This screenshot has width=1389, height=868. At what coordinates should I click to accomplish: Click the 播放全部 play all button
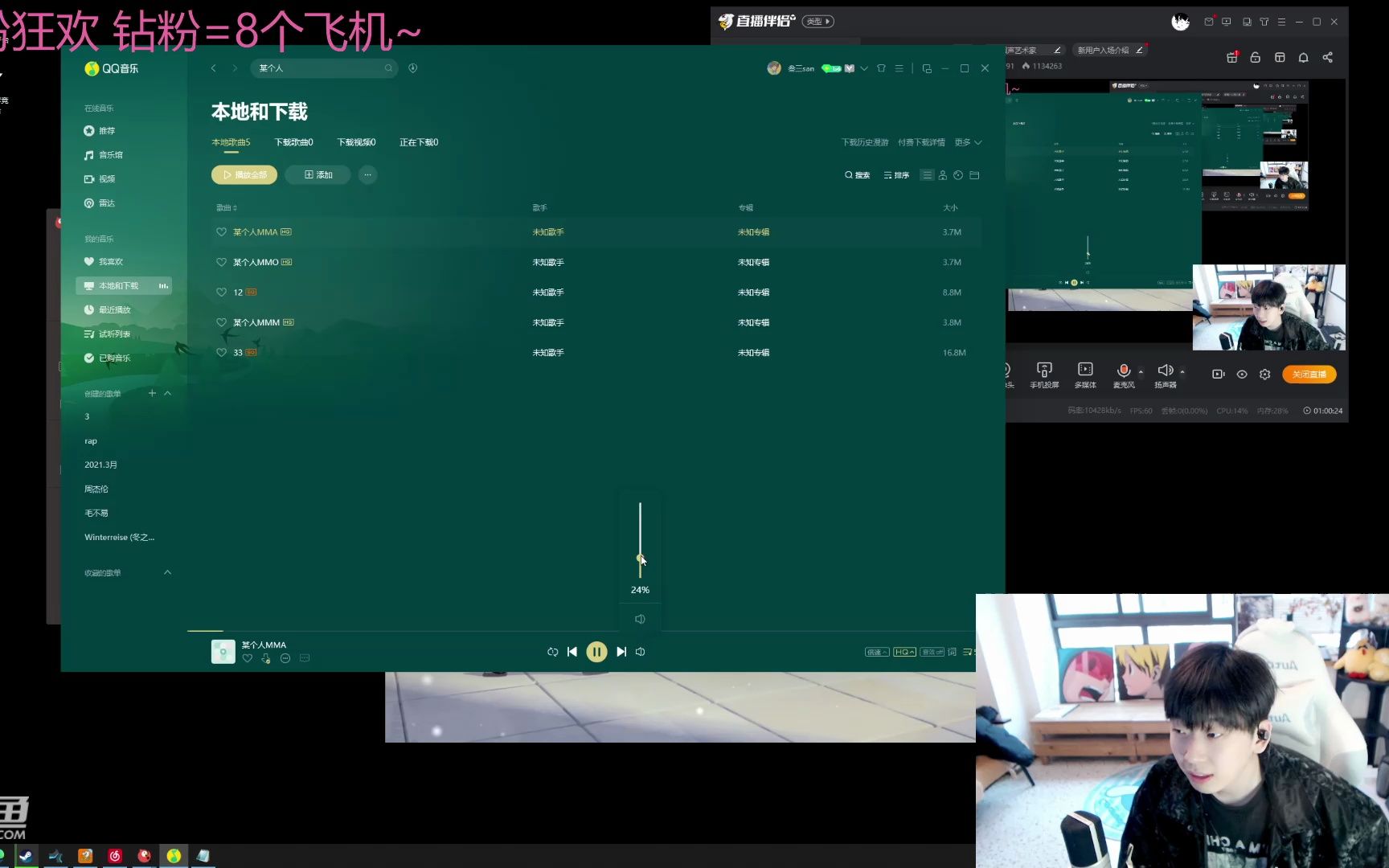[244, 174]
